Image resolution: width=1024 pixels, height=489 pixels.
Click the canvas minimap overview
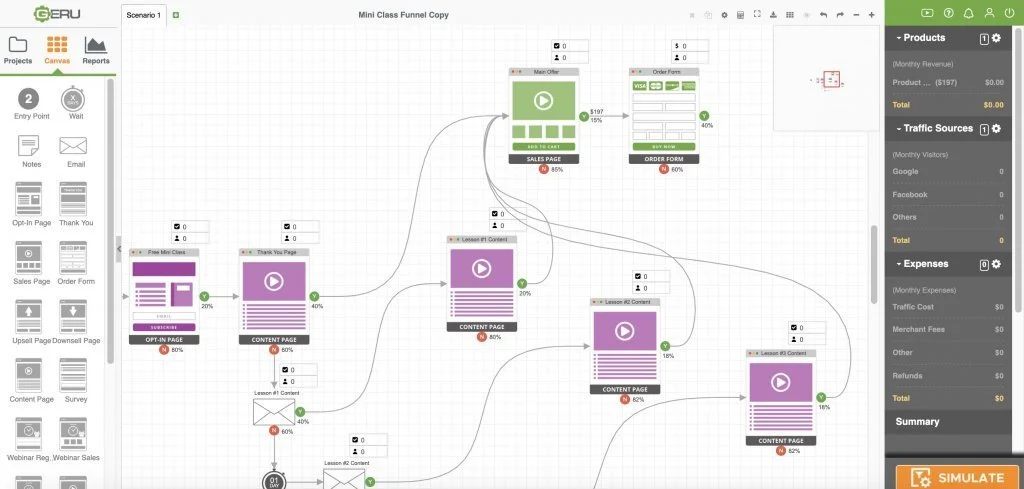click(826, 79)
